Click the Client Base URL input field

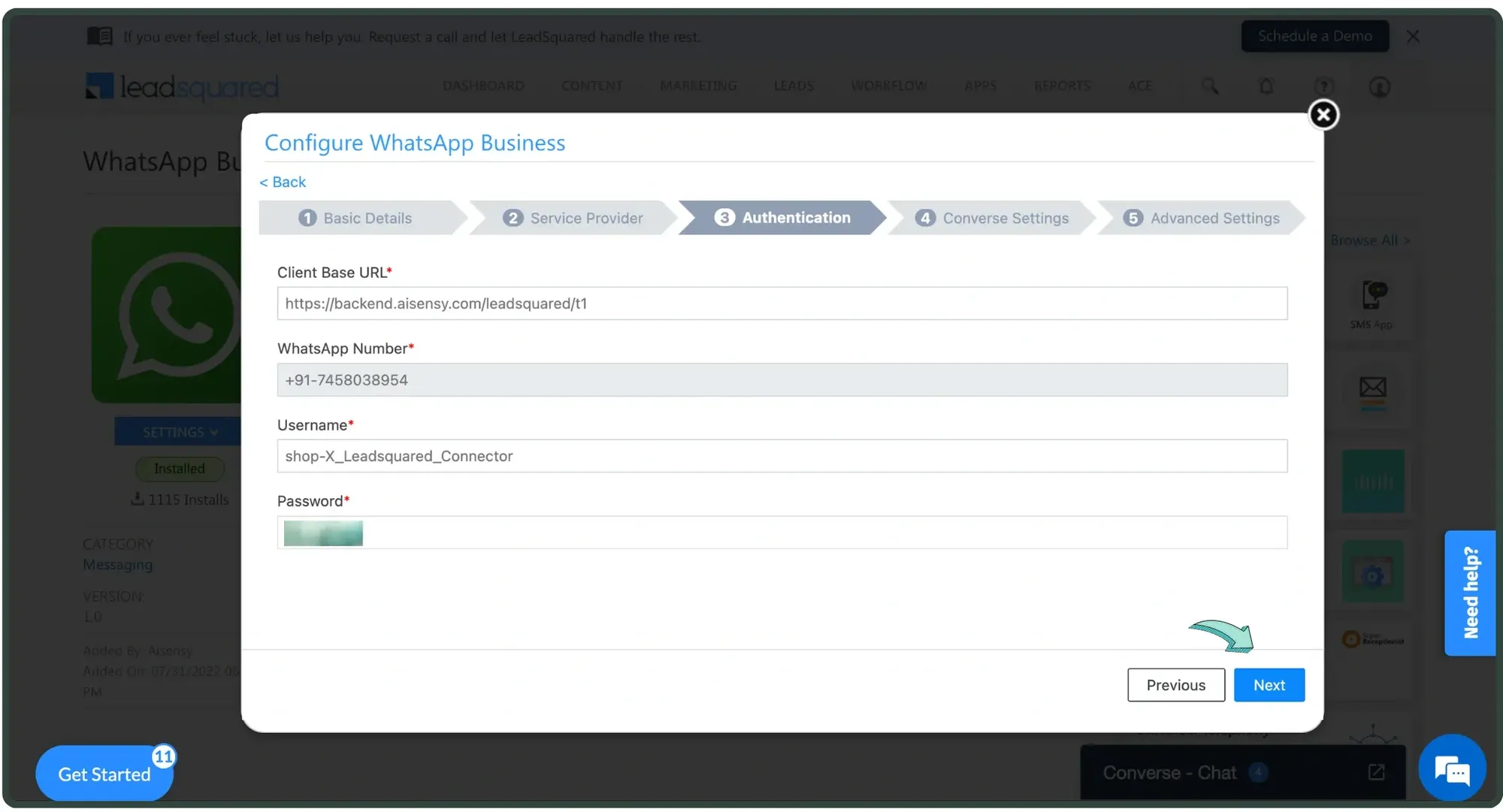pos(782,302)
